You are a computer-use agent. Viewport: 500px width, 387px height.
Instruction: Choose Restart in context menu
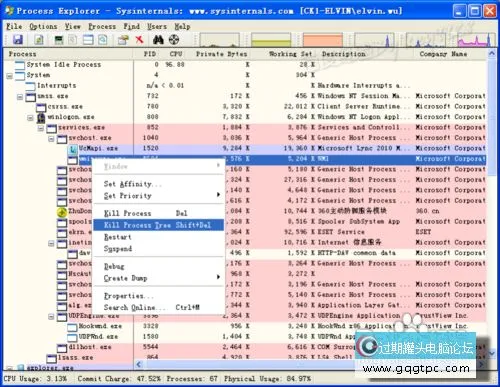(x=159, y=237)
